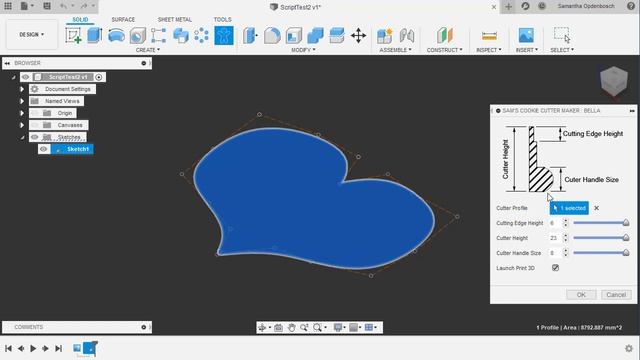Click OK in Cookie Cutter dialog
The height and width of the screenshot is (360, 640).
tap(581, 295)
